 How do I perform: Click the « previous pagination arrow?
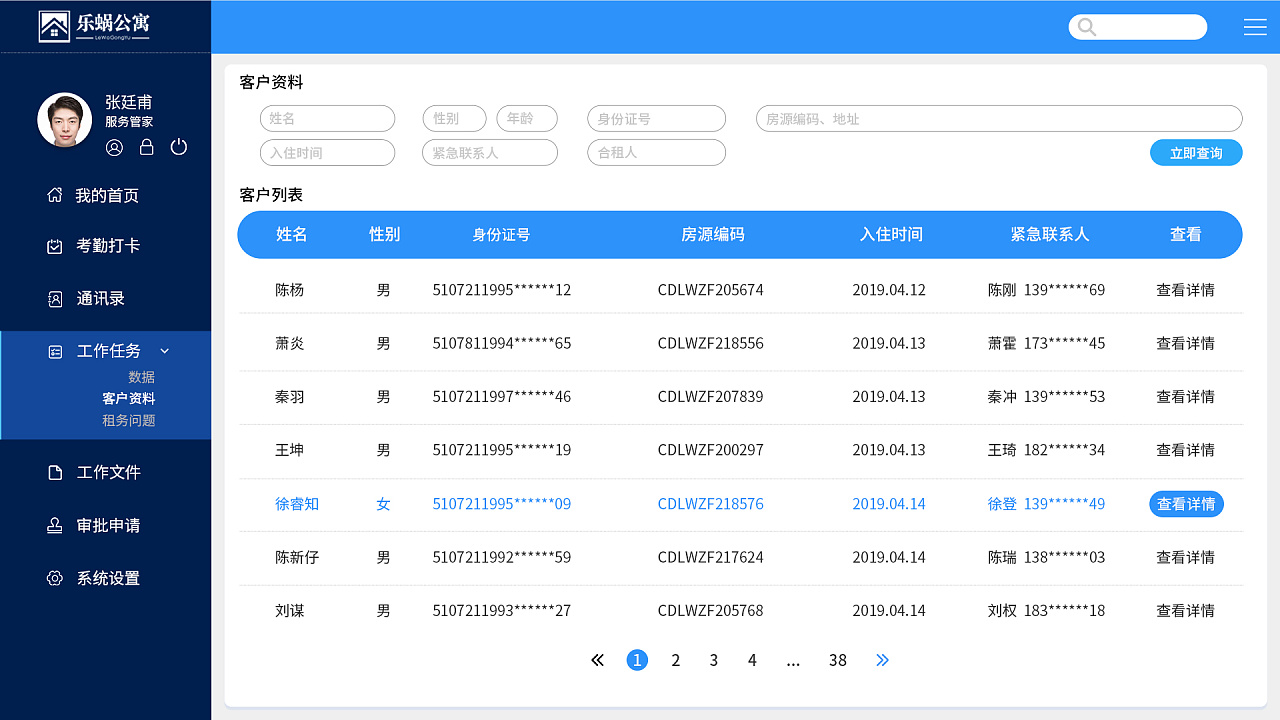[x=597, y=660]
